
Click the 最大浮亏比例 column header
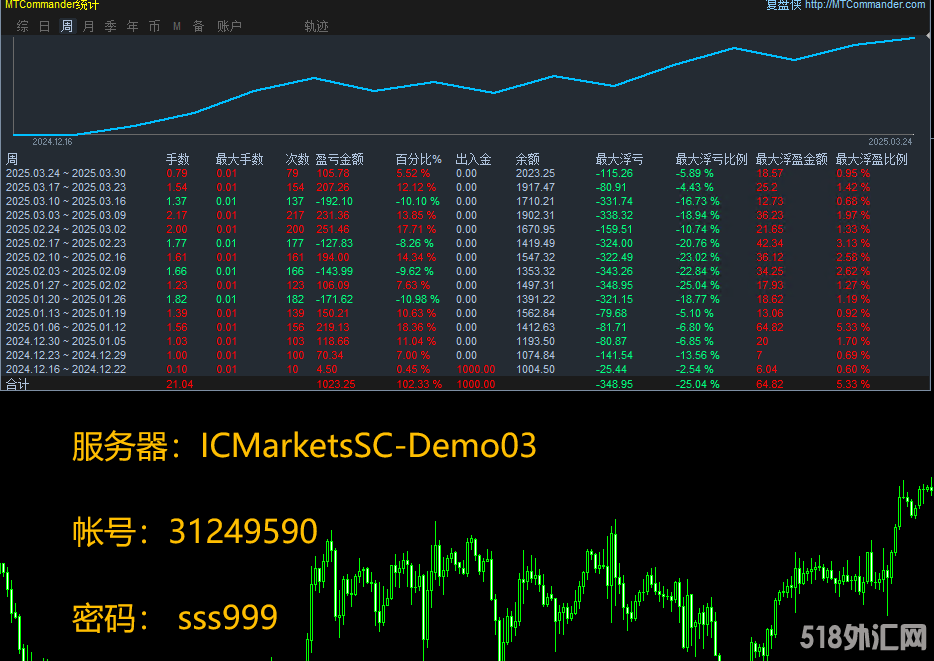(711, 159)
